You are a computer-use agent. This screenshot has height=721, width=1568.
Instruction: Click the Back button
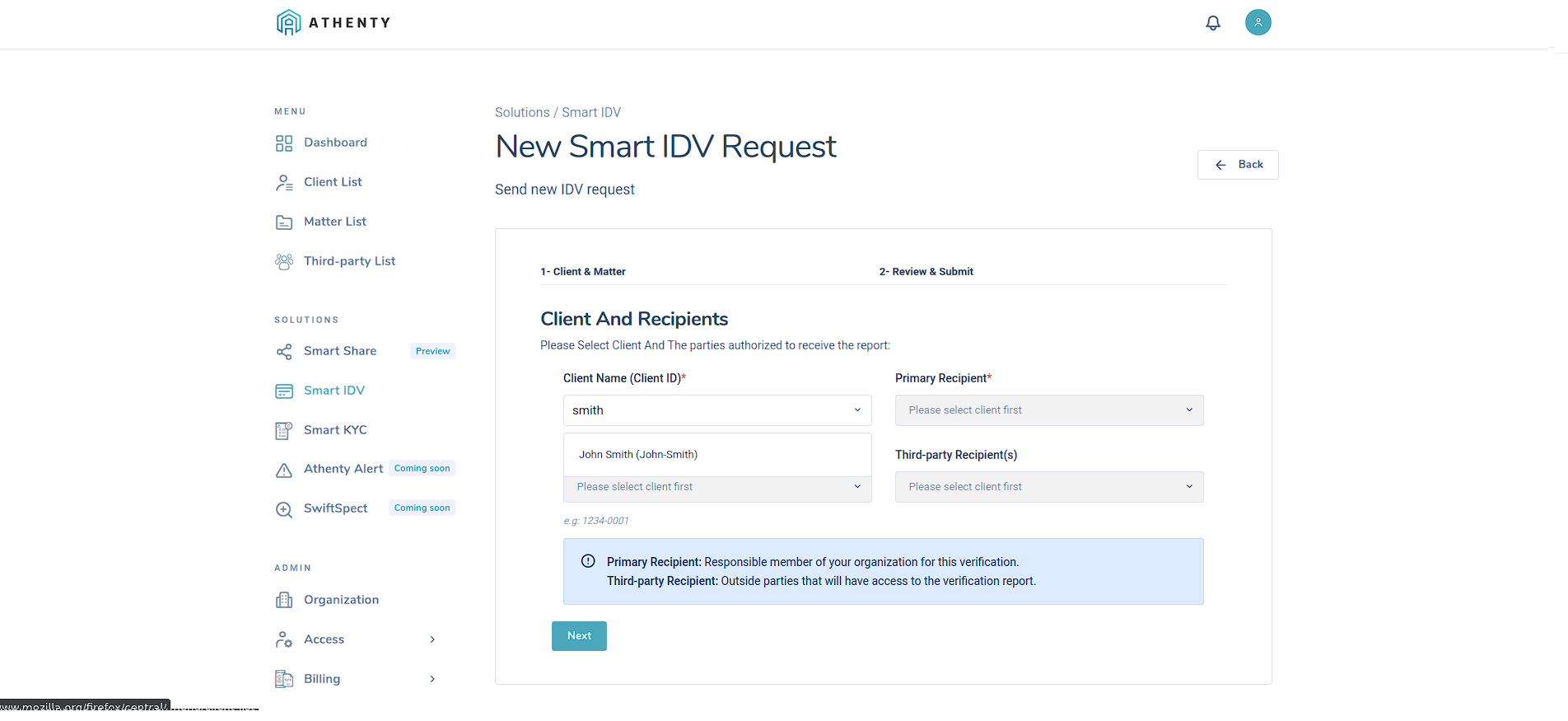coord(1238,165)
